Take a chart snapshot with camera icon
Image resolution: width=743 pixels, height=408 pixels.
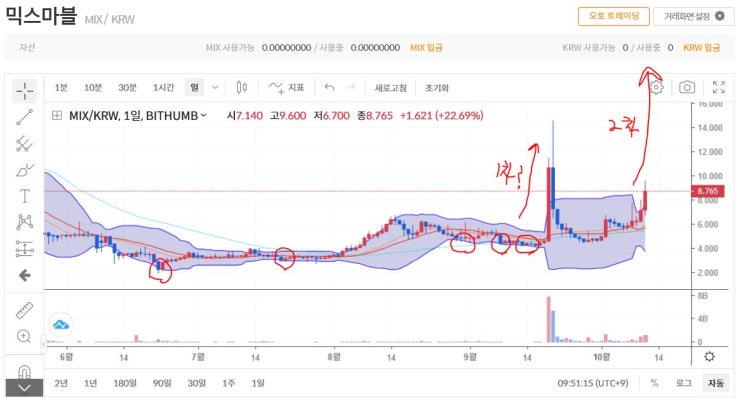coord(687,87)
